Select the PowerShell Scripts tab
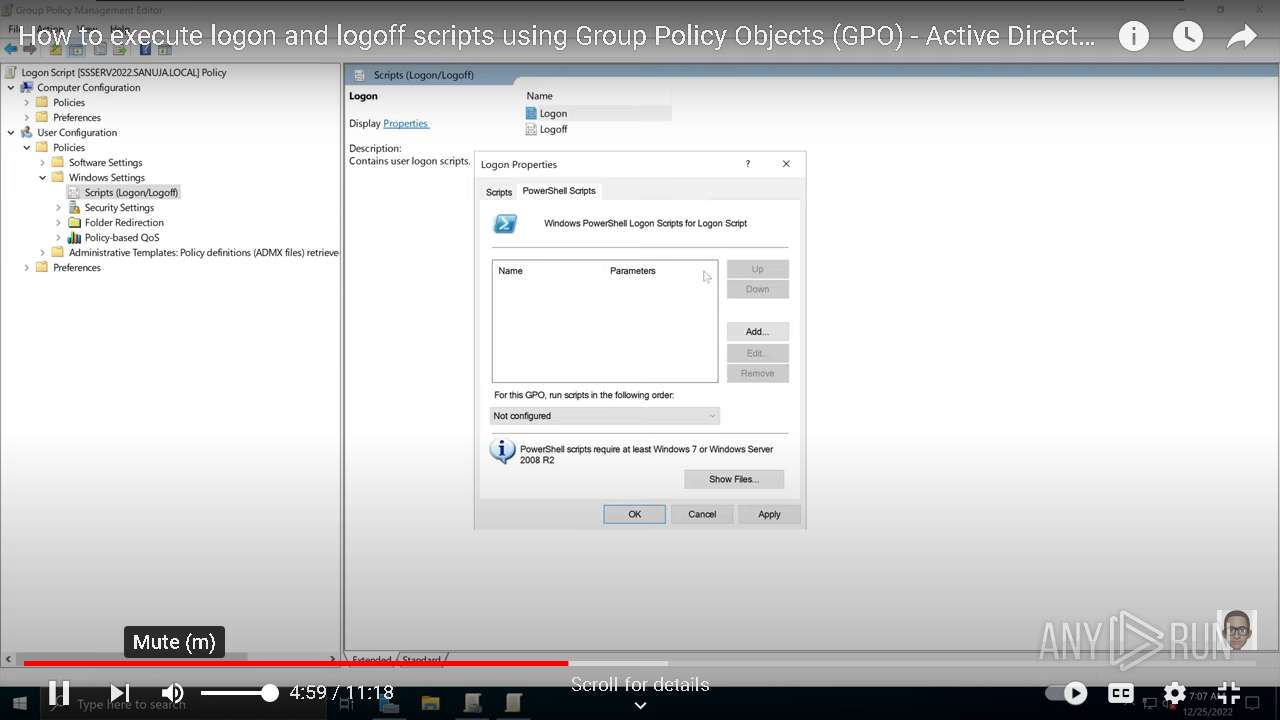1280x720 pixels. [559, 190]
